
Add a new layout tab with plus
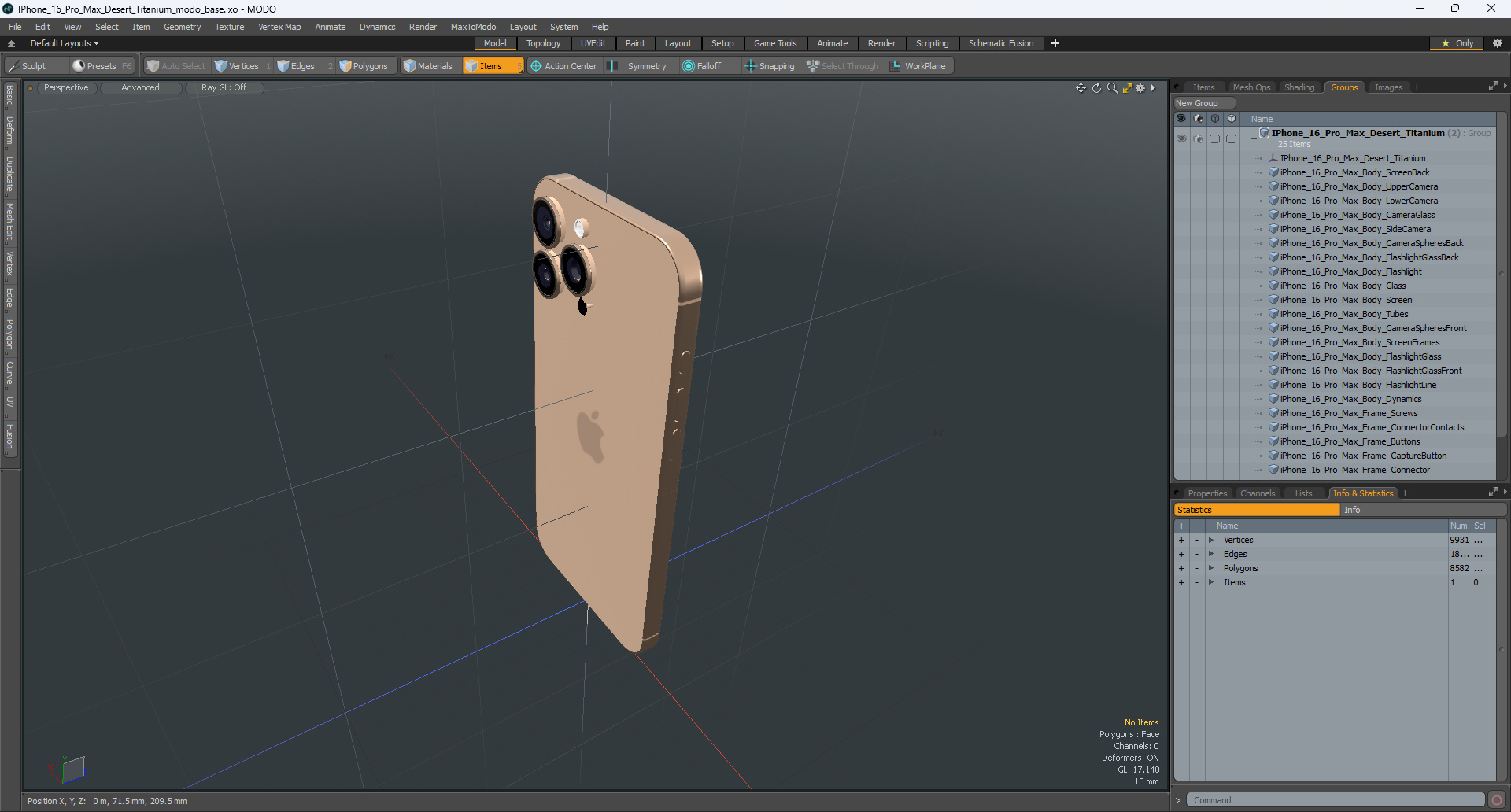coord(1055,43)
